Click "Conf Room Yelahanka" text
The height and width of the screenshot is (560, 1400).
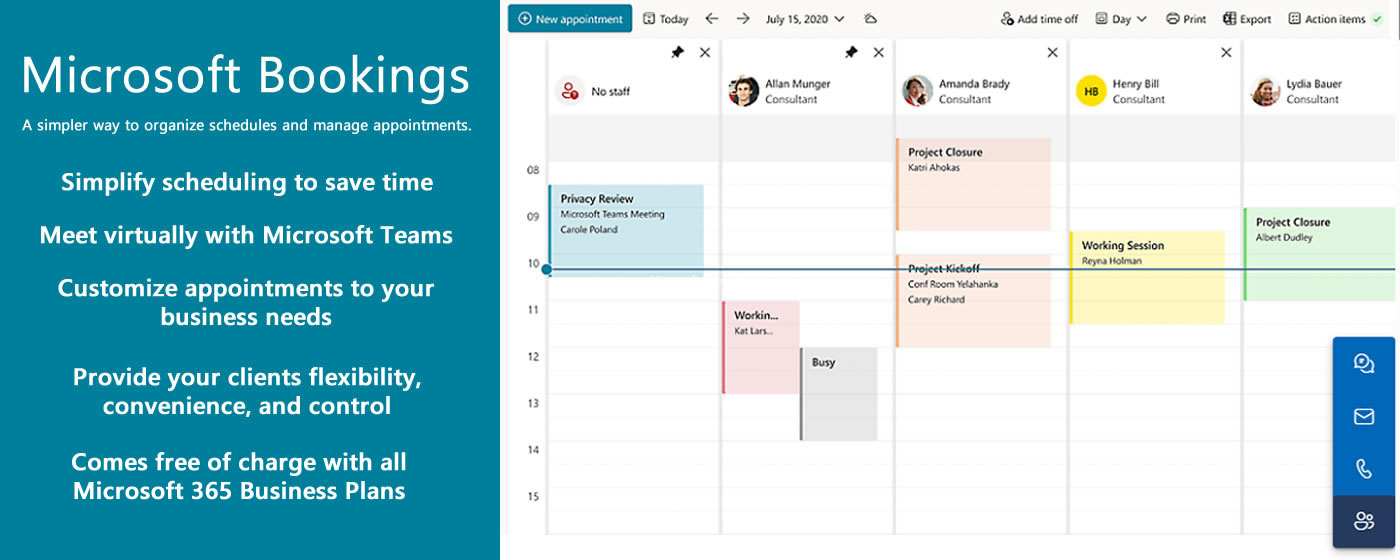pos(953,284)
